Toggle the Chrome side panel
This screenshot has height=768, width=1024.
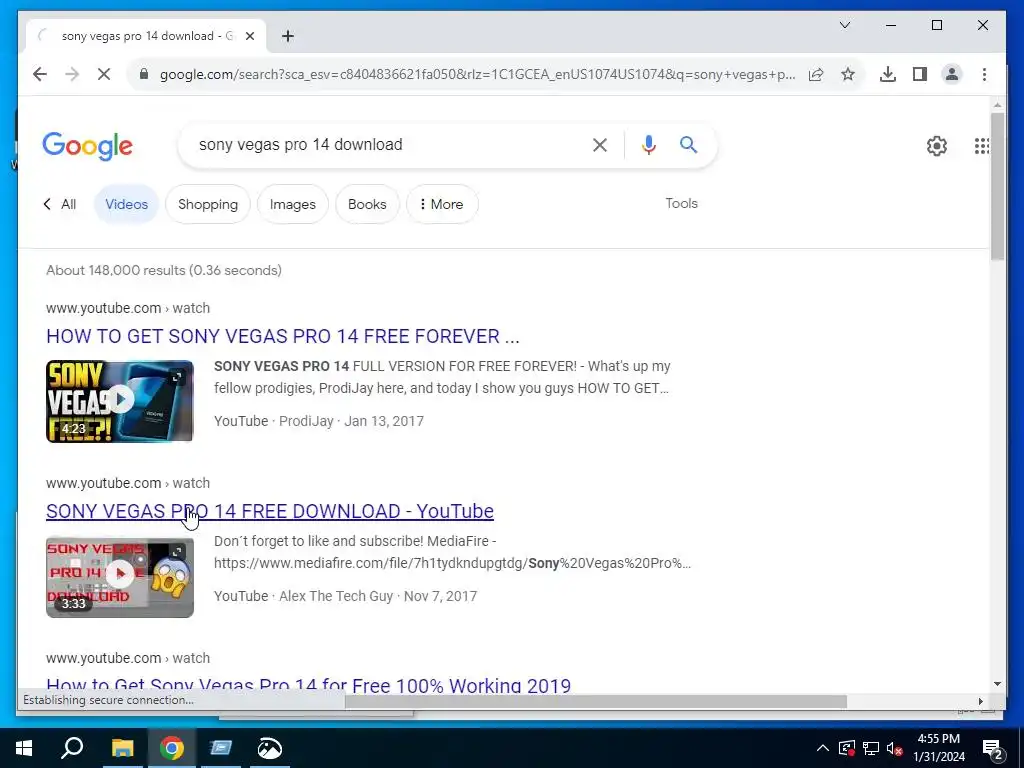tap(920, 74)
